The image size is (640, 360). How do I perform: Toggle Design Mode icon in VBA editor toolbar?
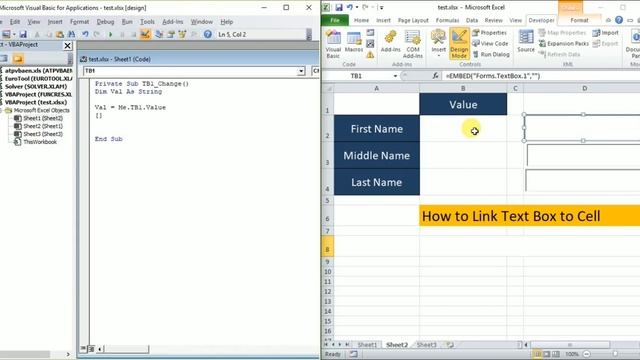145,35
